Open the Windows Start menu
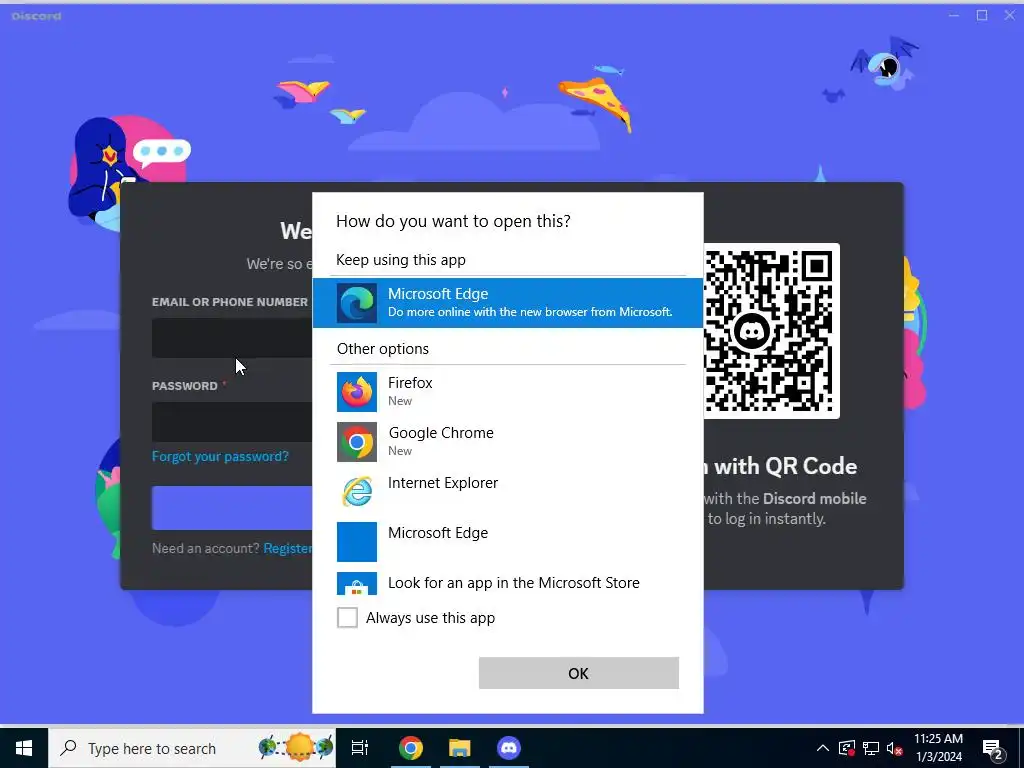Image resolution: width=1024 pixels, height=768 pixels. coord(24,748)
